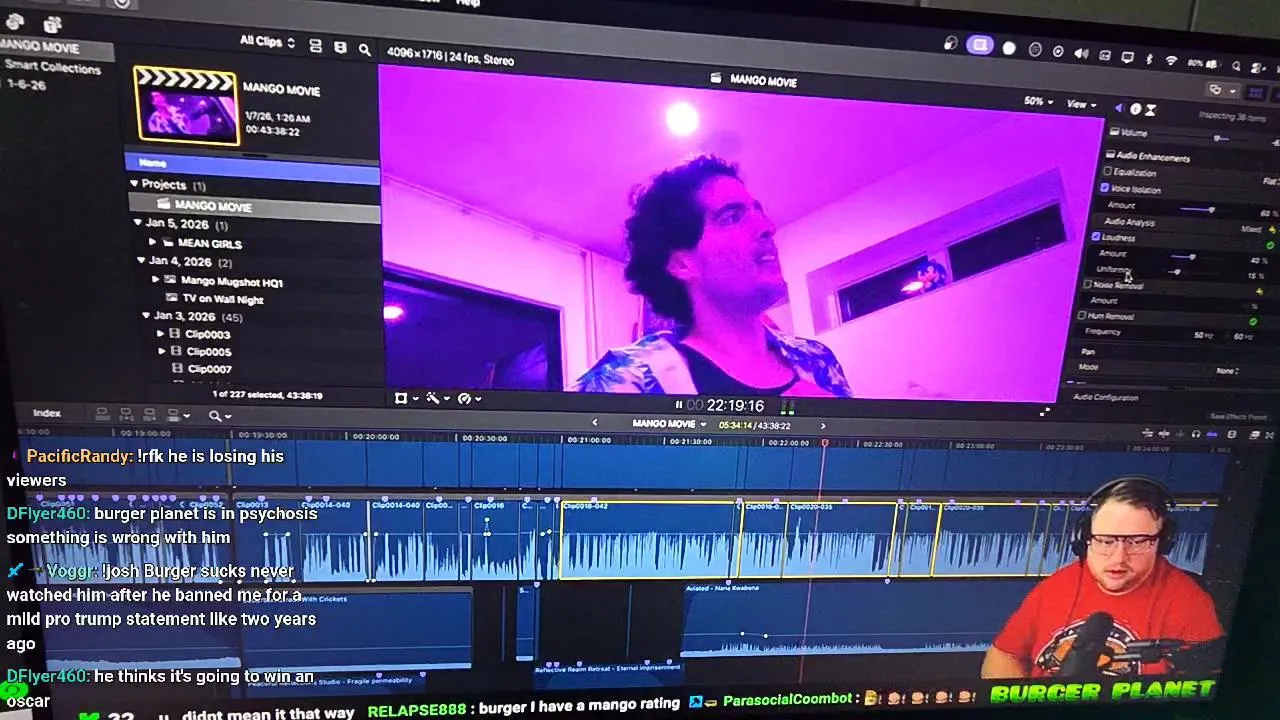The height and width of the screenshot is (720, 1280).
Task: Toggle clip appearance list view in browser
Action: pyautogui.click(x=316, y=46)
